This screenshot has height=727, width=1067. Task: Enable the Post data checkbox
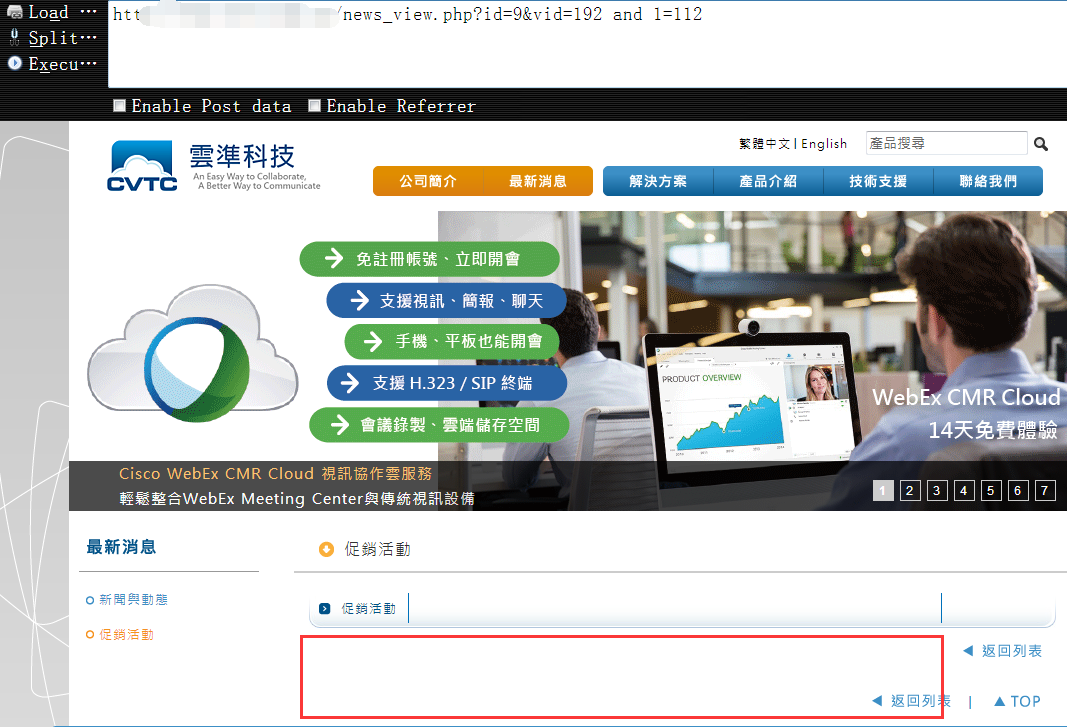120,106
